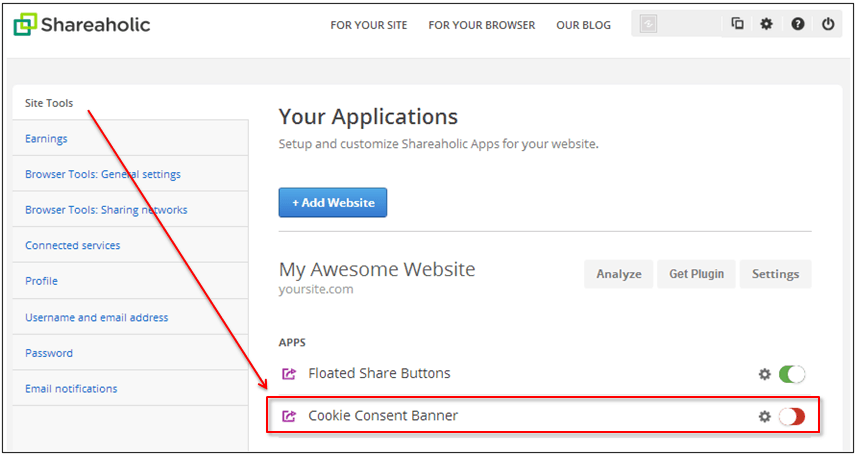
Task: Click the + Add Website button
Action: click(x=333, y=203)
